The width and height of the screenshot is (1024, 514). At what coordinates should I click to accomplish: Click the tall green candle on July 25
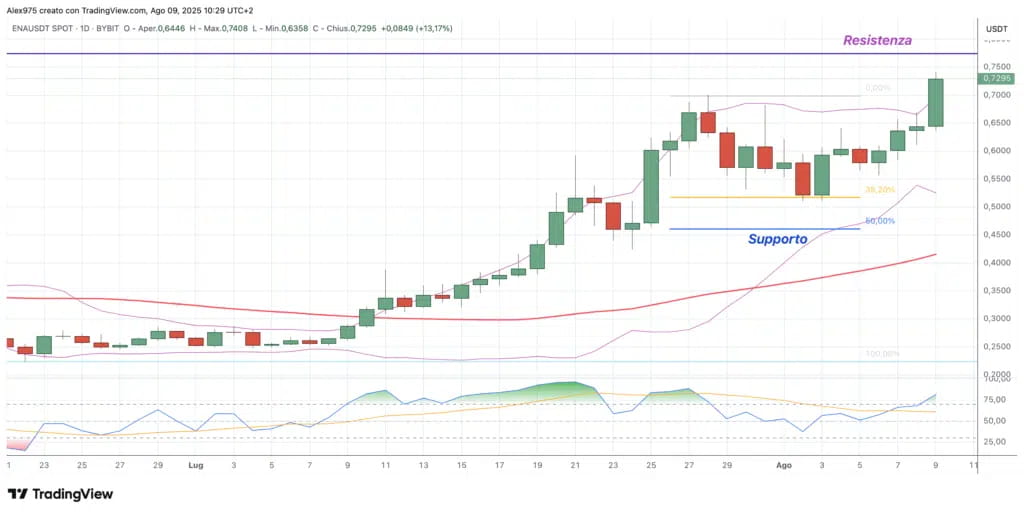point(650,186)
